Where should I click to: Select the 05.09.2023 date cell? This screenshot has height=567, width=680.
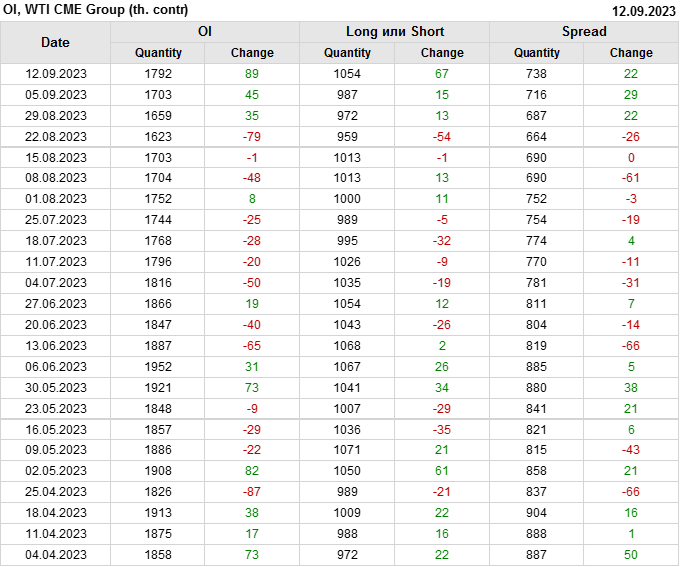55,95
